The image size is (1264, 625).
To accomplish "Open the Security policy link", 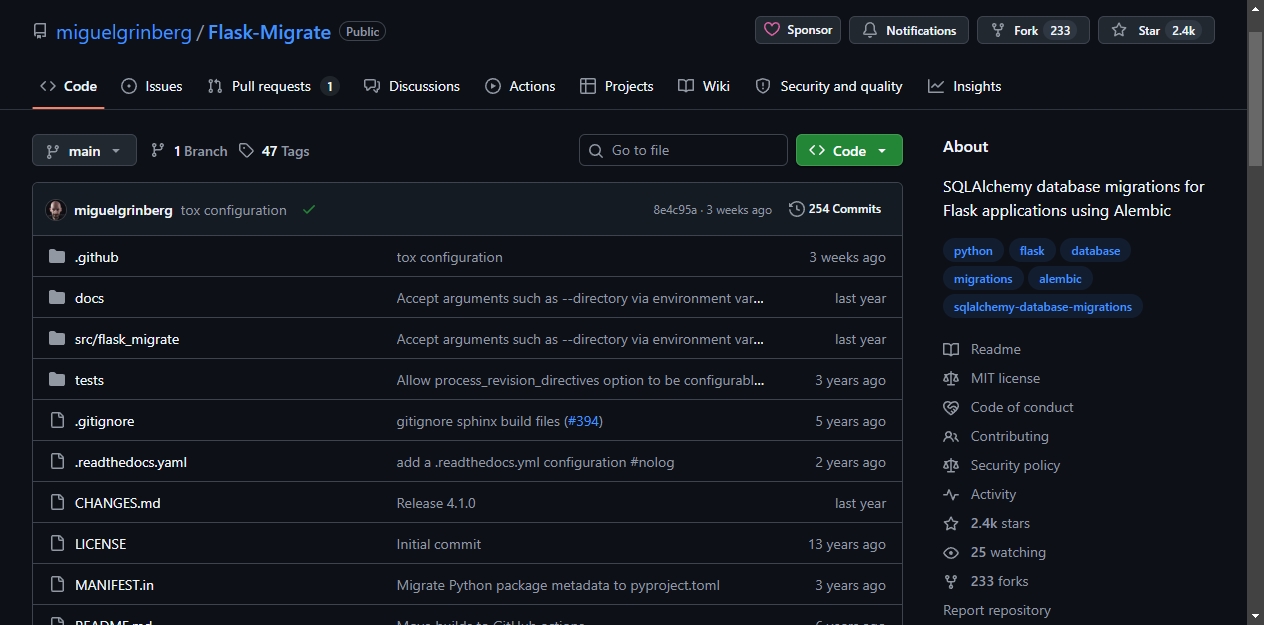I will 1002,465.
